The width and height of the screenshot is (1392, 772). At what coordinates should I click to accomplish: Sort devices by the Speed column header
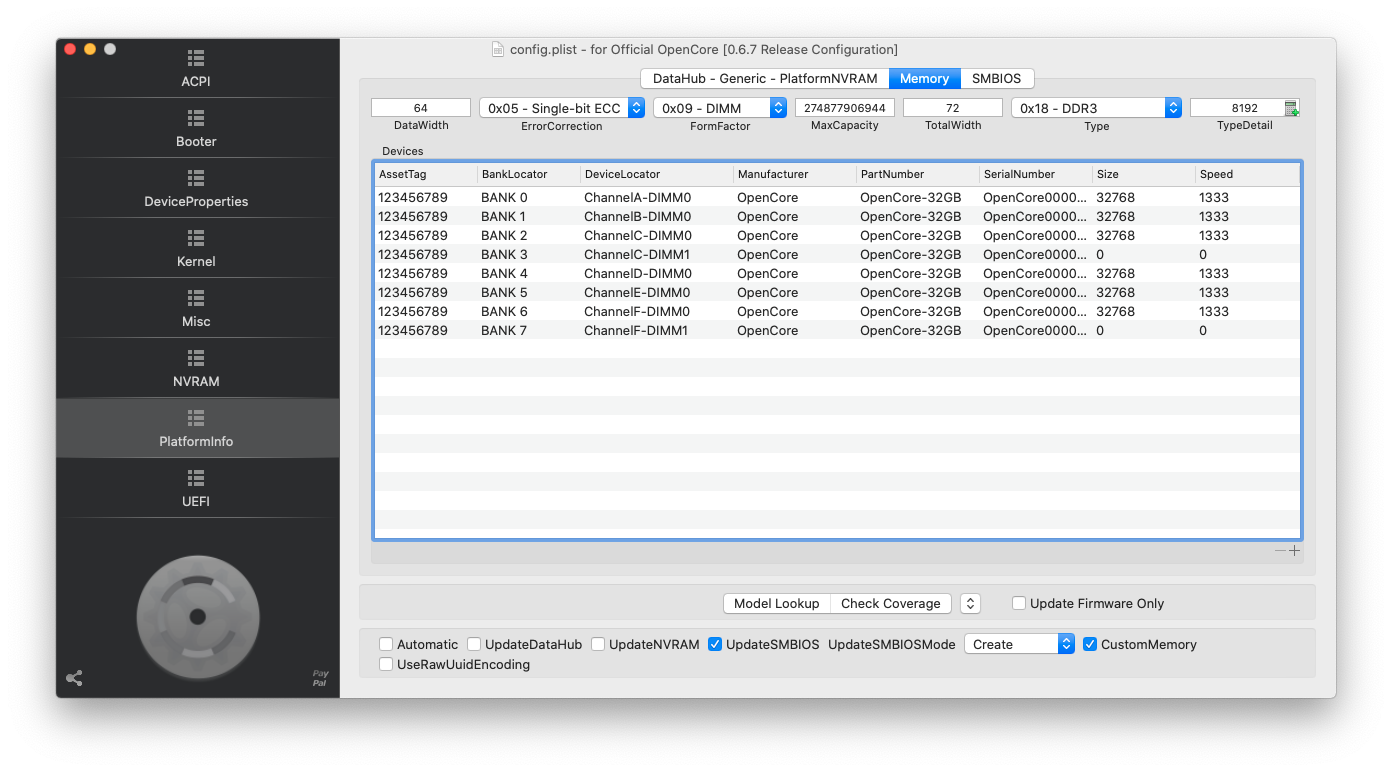(1247, 174)
